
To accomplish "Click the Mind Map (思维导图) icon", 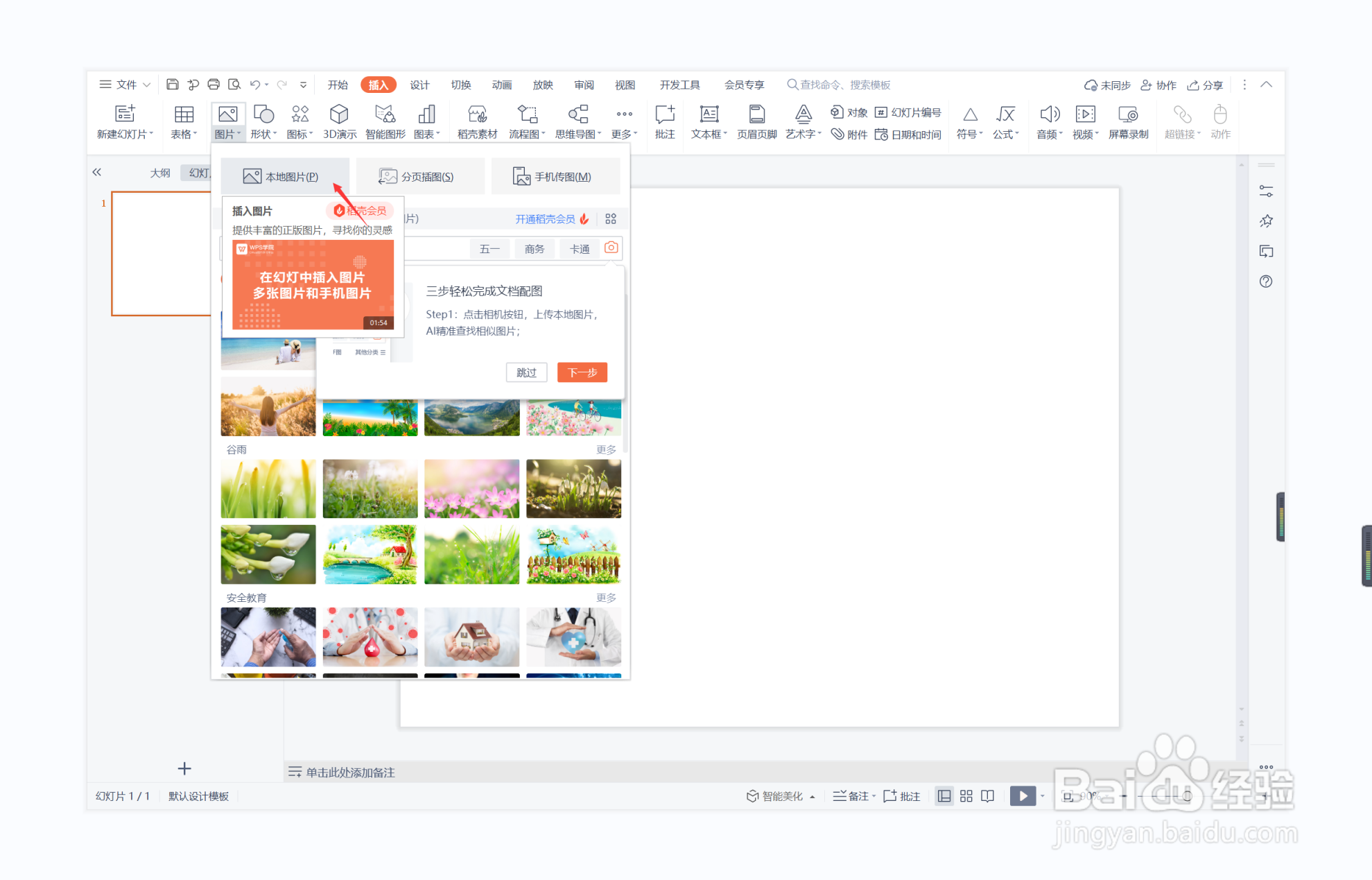I will tap(578, 114).
